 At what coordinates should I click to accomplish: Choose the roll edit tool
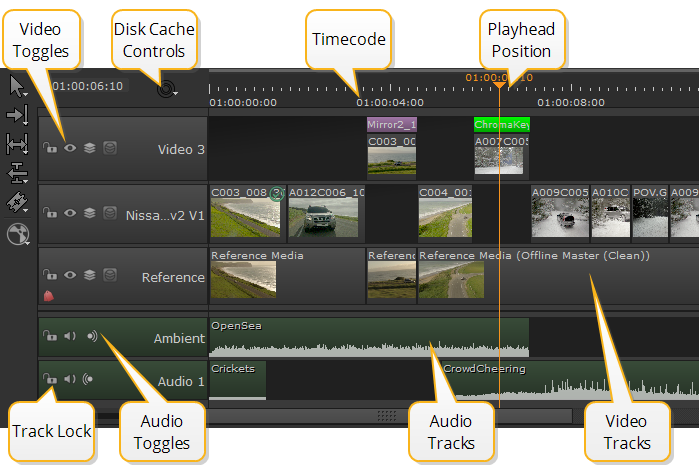coord(17,174)
